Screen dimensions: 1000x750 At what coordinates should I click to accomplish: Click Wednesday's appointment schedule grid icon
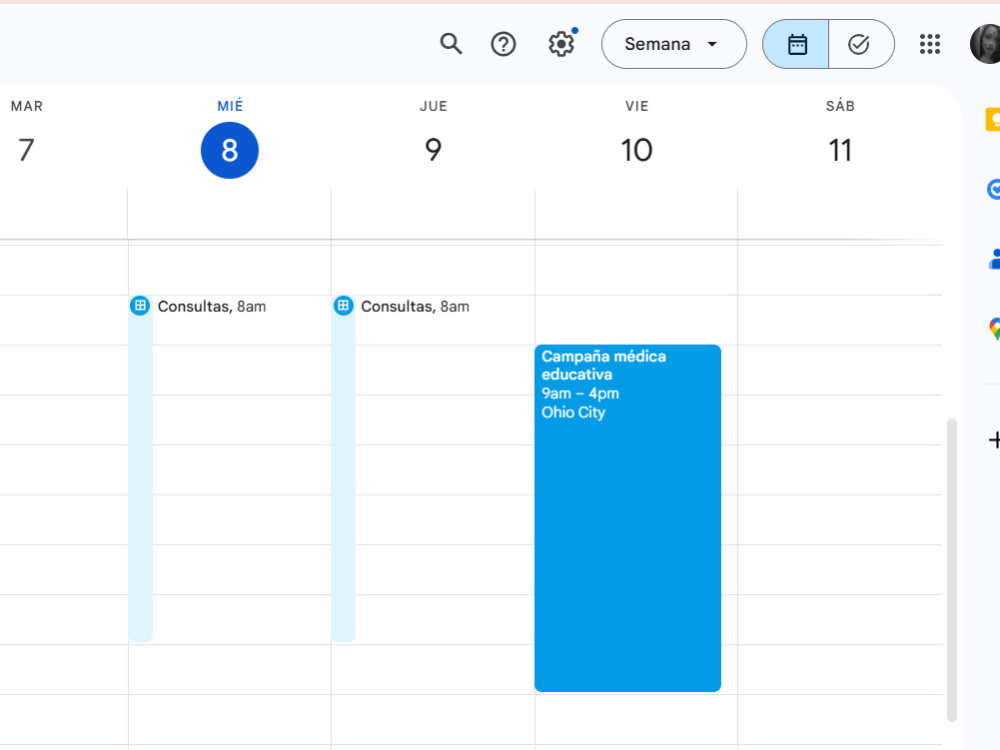(x=140, y=306)
